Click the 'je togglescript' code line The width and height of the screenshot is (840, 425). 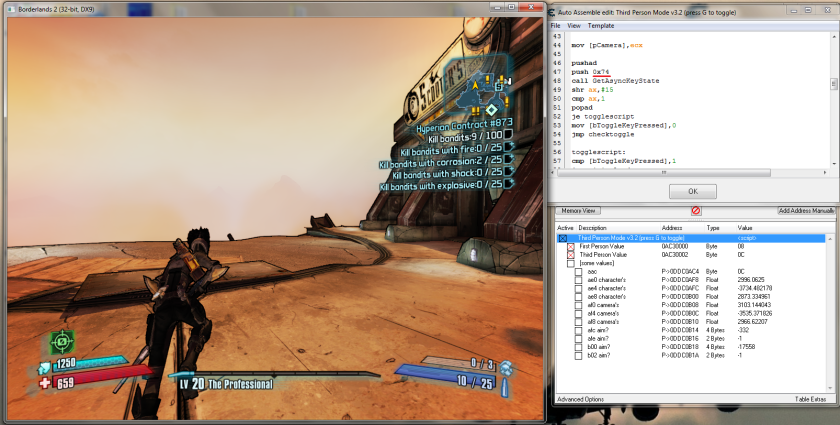602,116
